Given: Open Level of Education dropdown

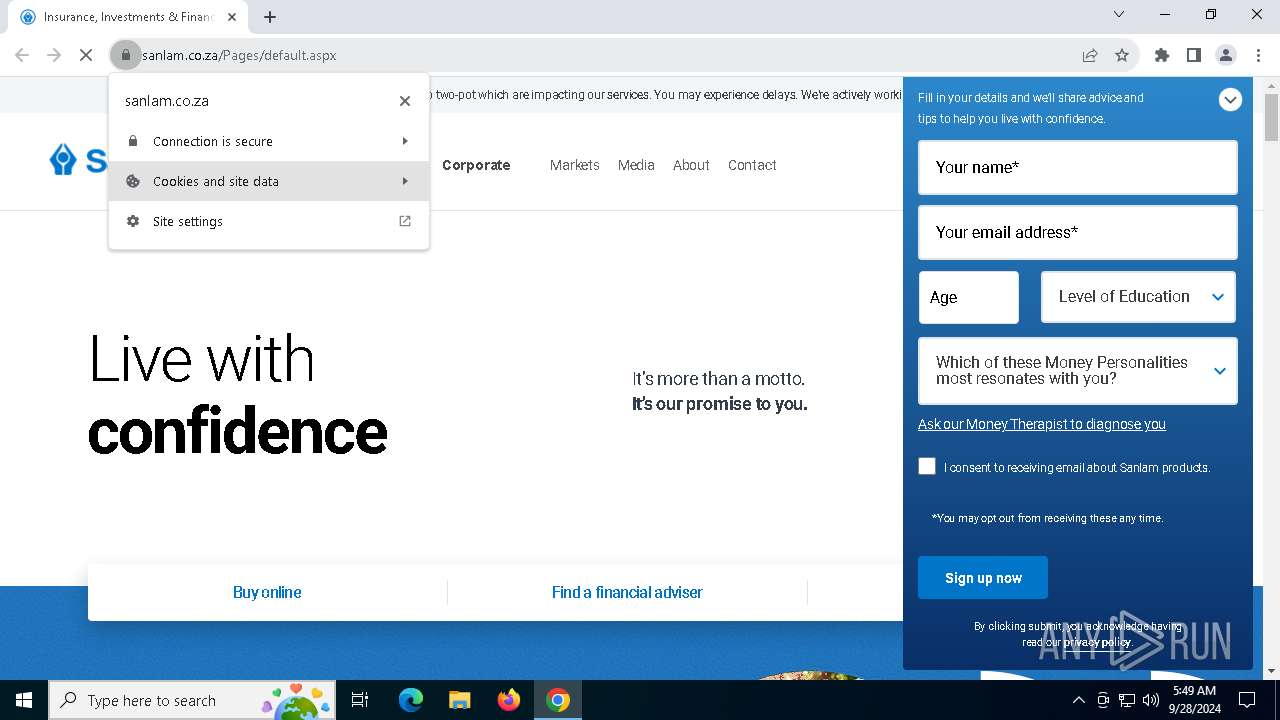Looking at the screenshot, I should 1138,297.
